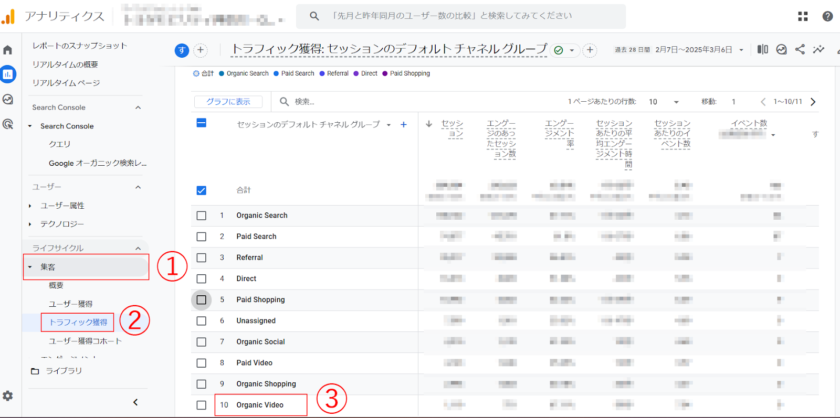Tick the Paid Shopping row checkbox
Viewport: 840px width, 418px height.
201,300
